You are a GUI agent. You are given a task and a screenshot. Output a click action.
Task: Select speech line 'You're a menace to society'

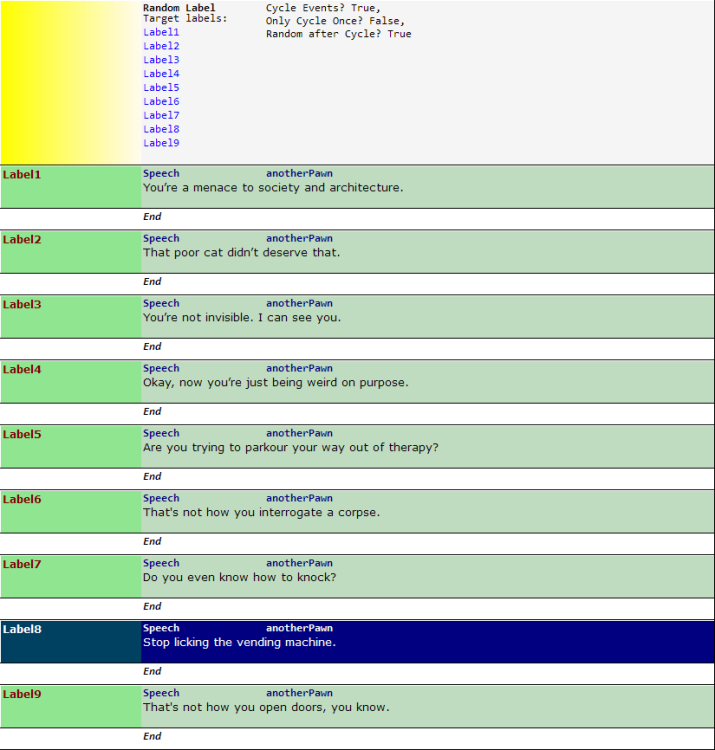pos(273,188)
